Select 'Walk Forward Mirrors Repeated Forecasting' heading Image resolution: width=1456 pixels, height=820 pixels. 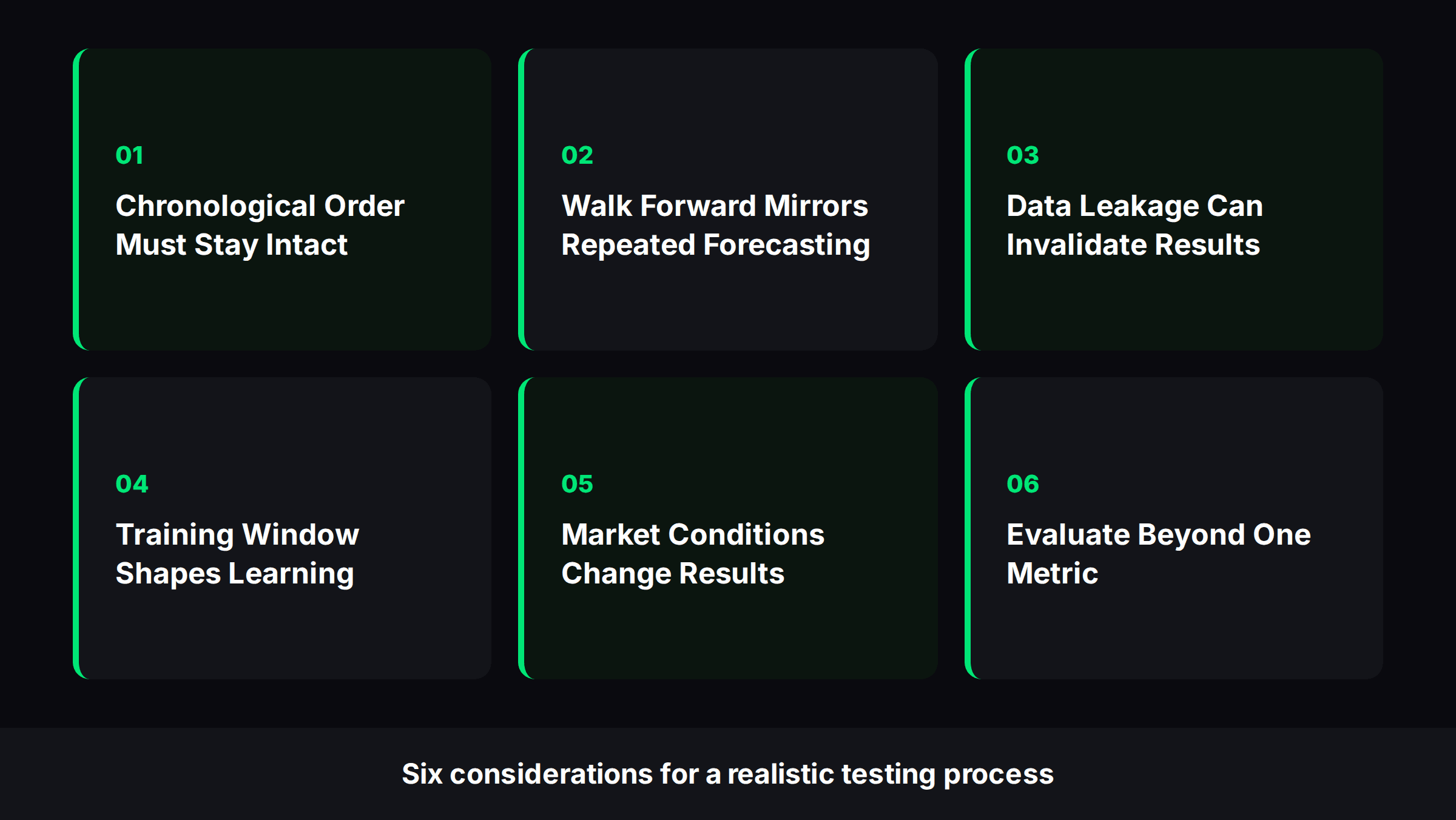click(x=716, y=225)
